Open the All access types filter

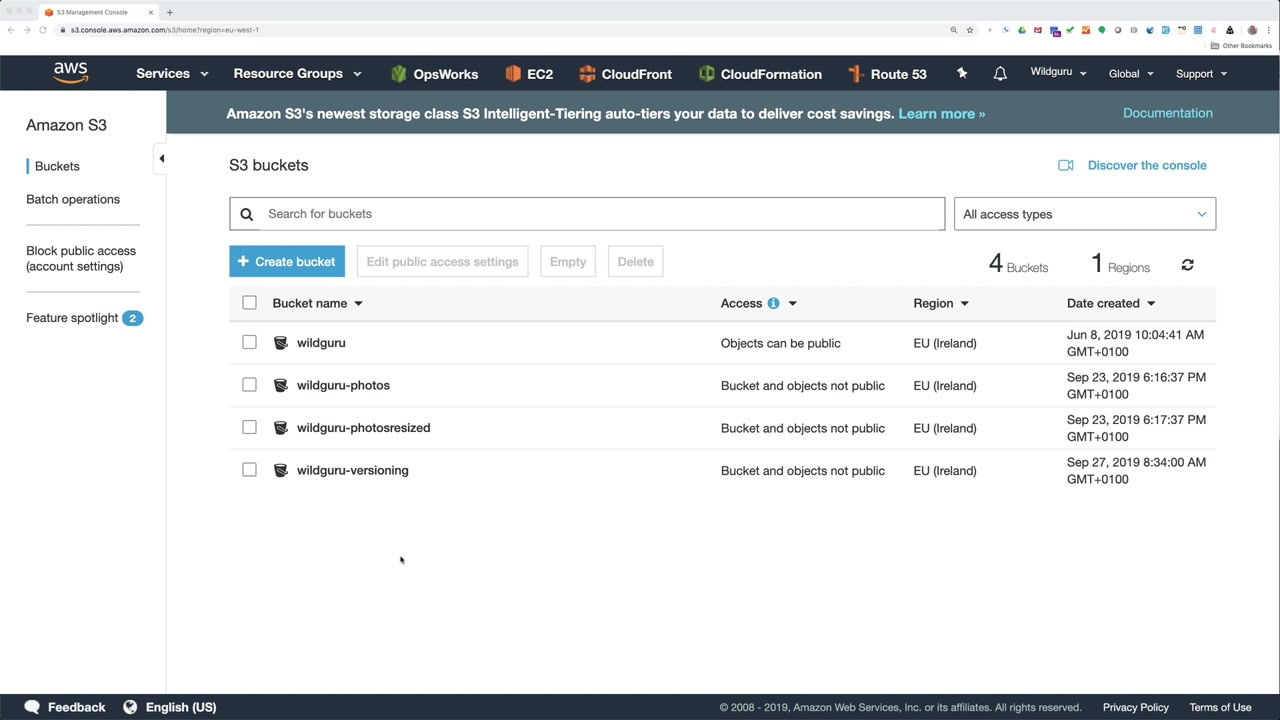coord(1085,214)
